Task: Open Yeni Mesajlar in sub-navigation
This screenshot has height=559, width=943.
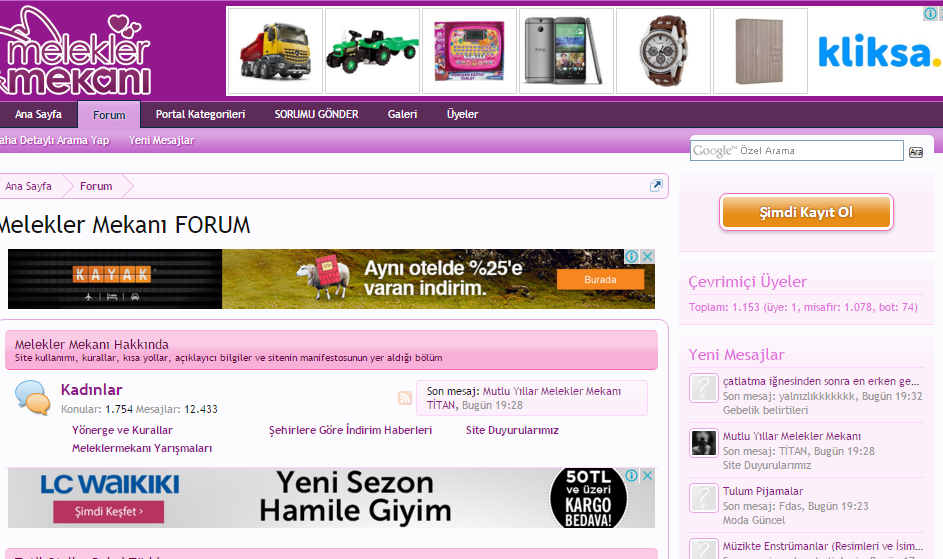Action: 161,140
